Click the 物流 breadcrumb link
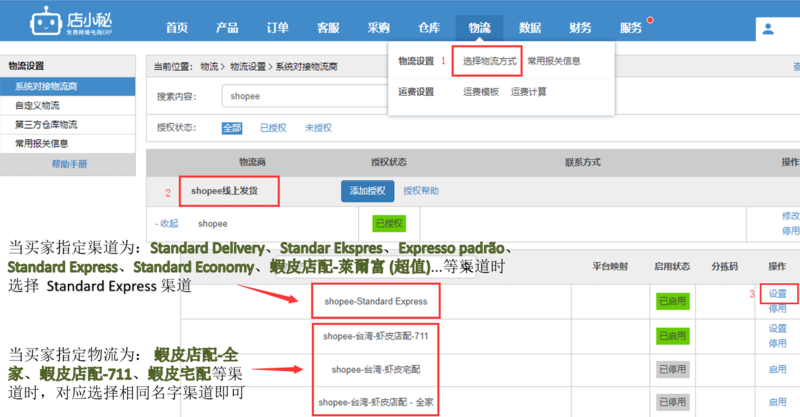The height and width of the screenshot is (417, 800). coord(209,67)
